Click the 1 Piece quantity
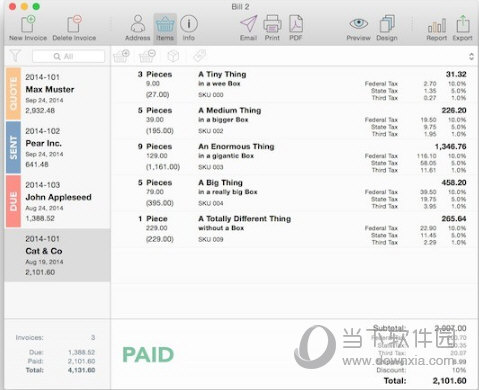 coord(153,219)
